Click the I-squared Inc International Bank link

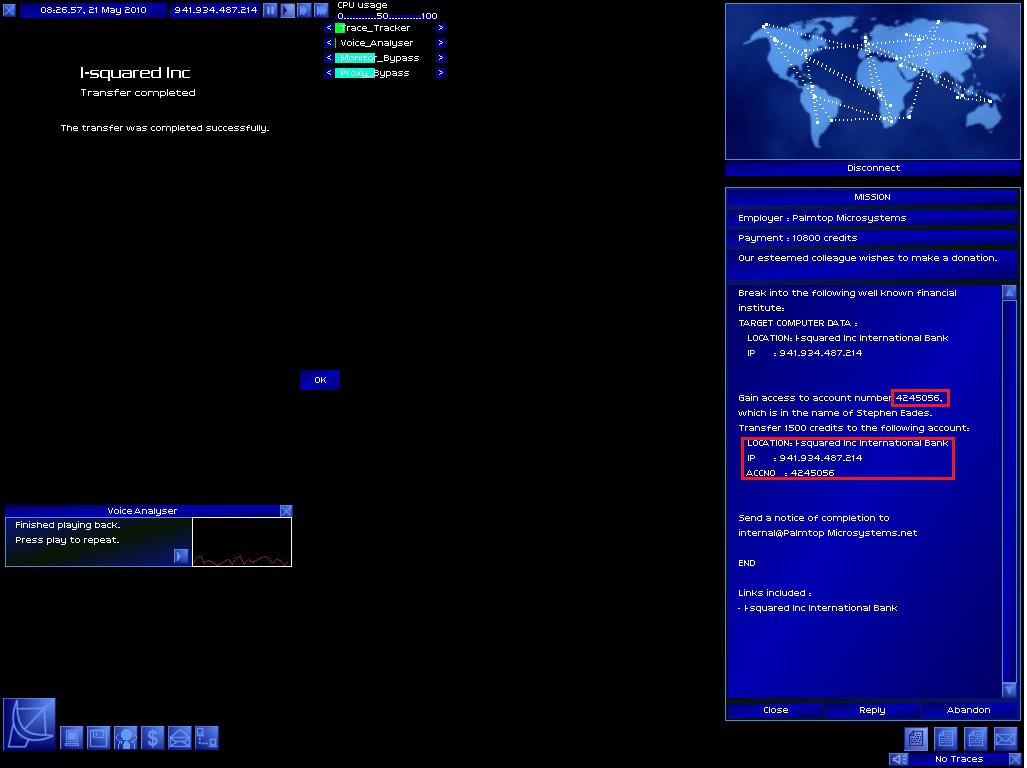820,608
